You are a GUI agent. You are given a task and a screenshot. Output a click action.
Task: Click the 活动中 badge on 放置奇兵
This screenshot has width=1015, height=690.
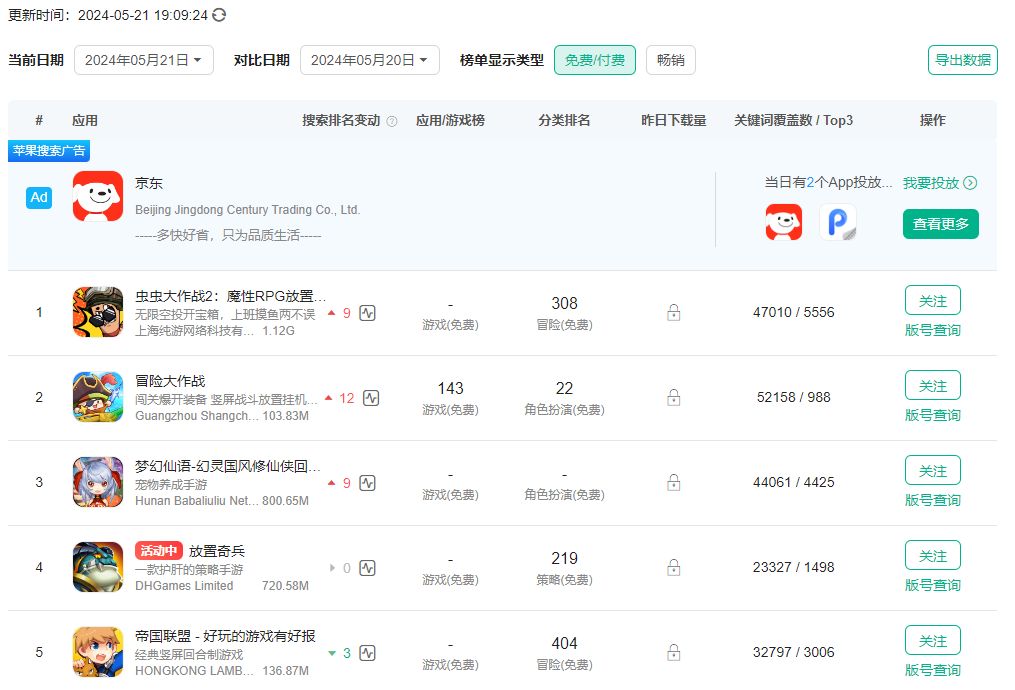coord(159,551)
